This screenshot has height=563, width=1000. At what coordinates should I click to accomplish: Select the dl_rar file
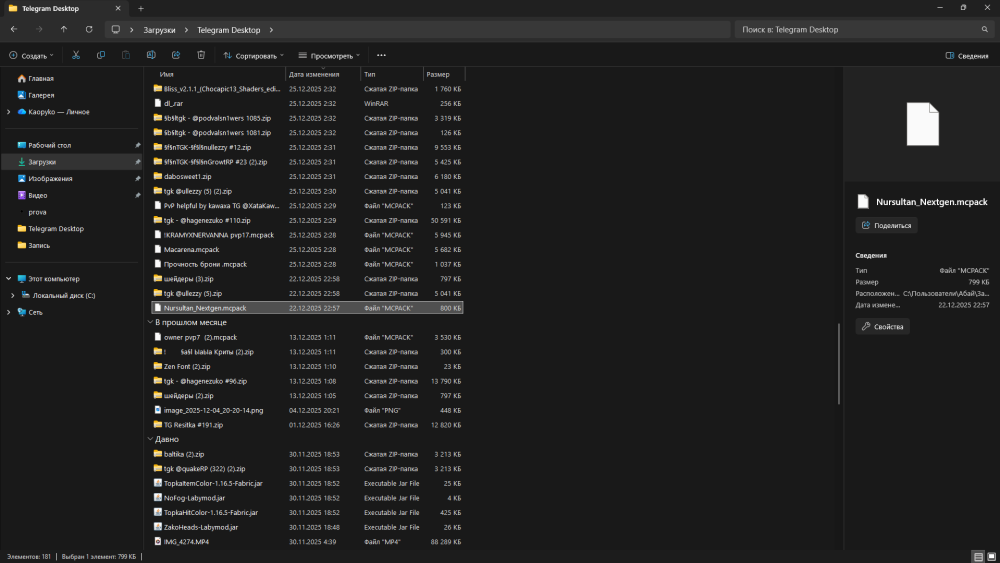(307, 103)
